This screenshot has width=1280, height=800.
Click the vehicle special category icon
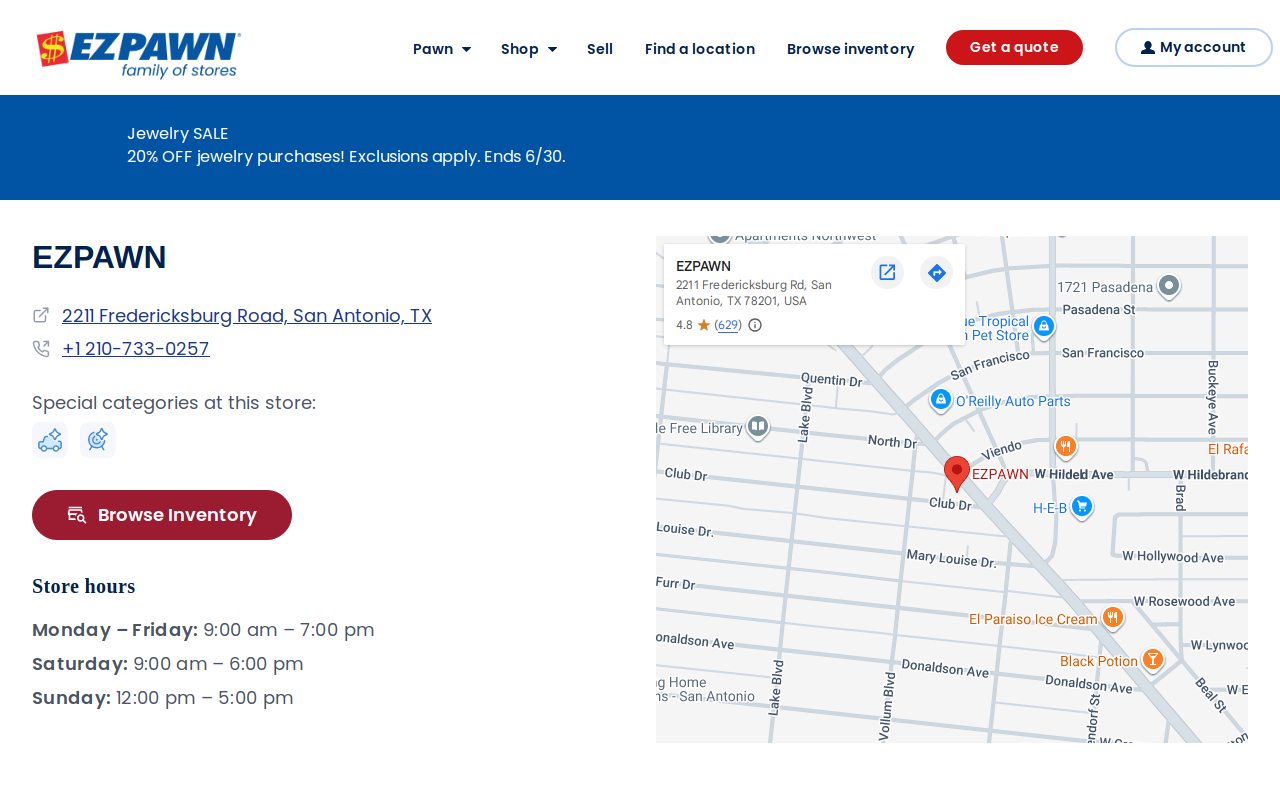point(50,440)
